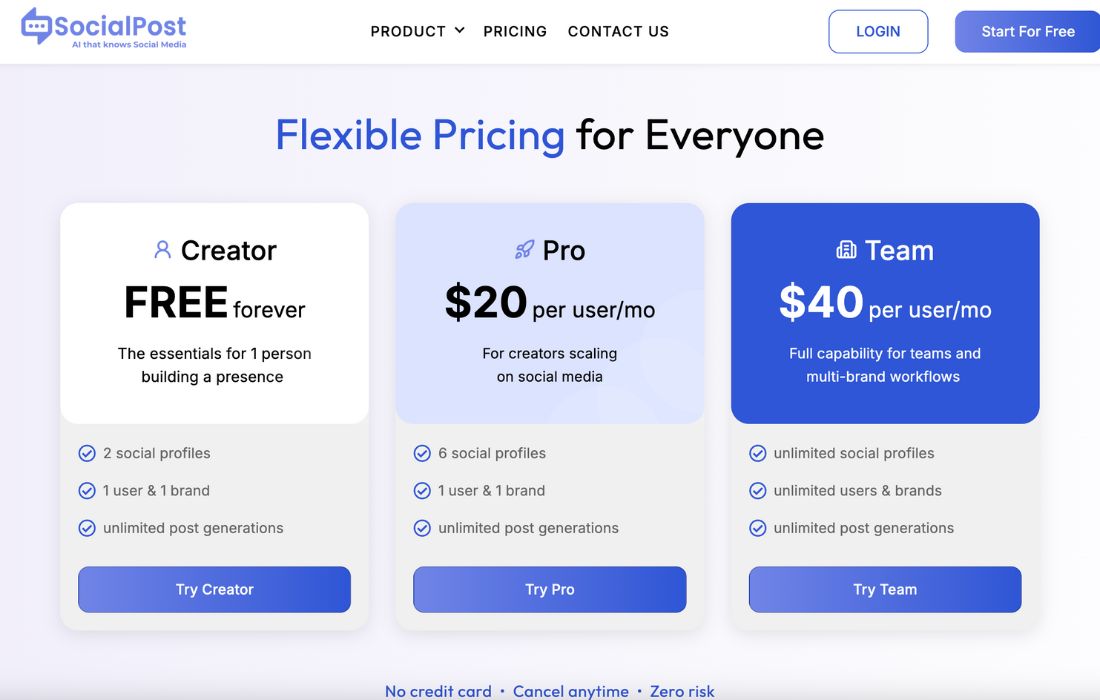Click the SocialPost logo icon

(37, 27)
